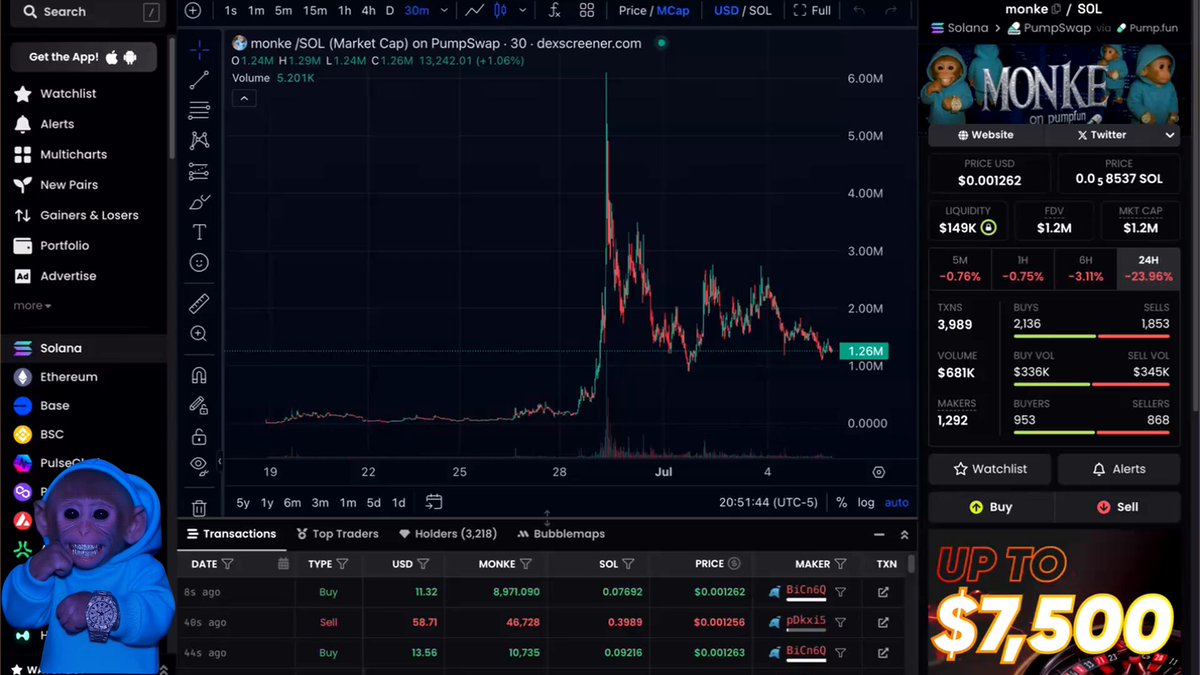1200x675 pixels.
Task: Filter transactions by USD amount
Action: click(x=423, y=564)
